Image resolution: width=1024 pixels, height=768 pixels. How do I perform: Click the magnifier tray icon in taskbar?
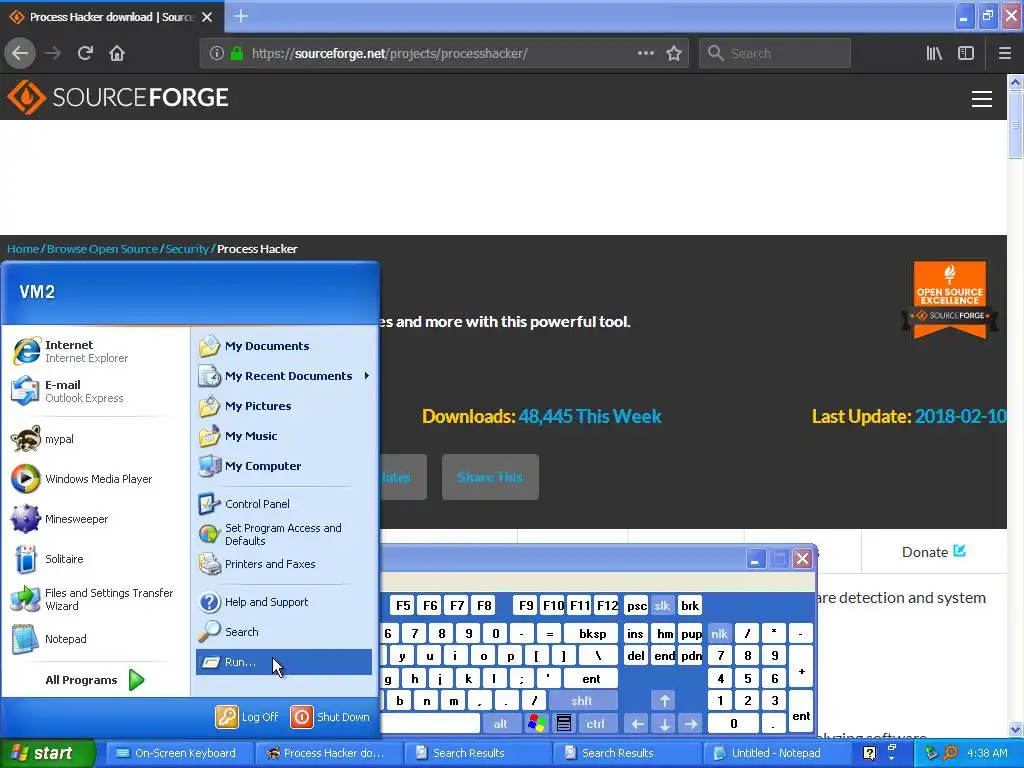(950, 753)
